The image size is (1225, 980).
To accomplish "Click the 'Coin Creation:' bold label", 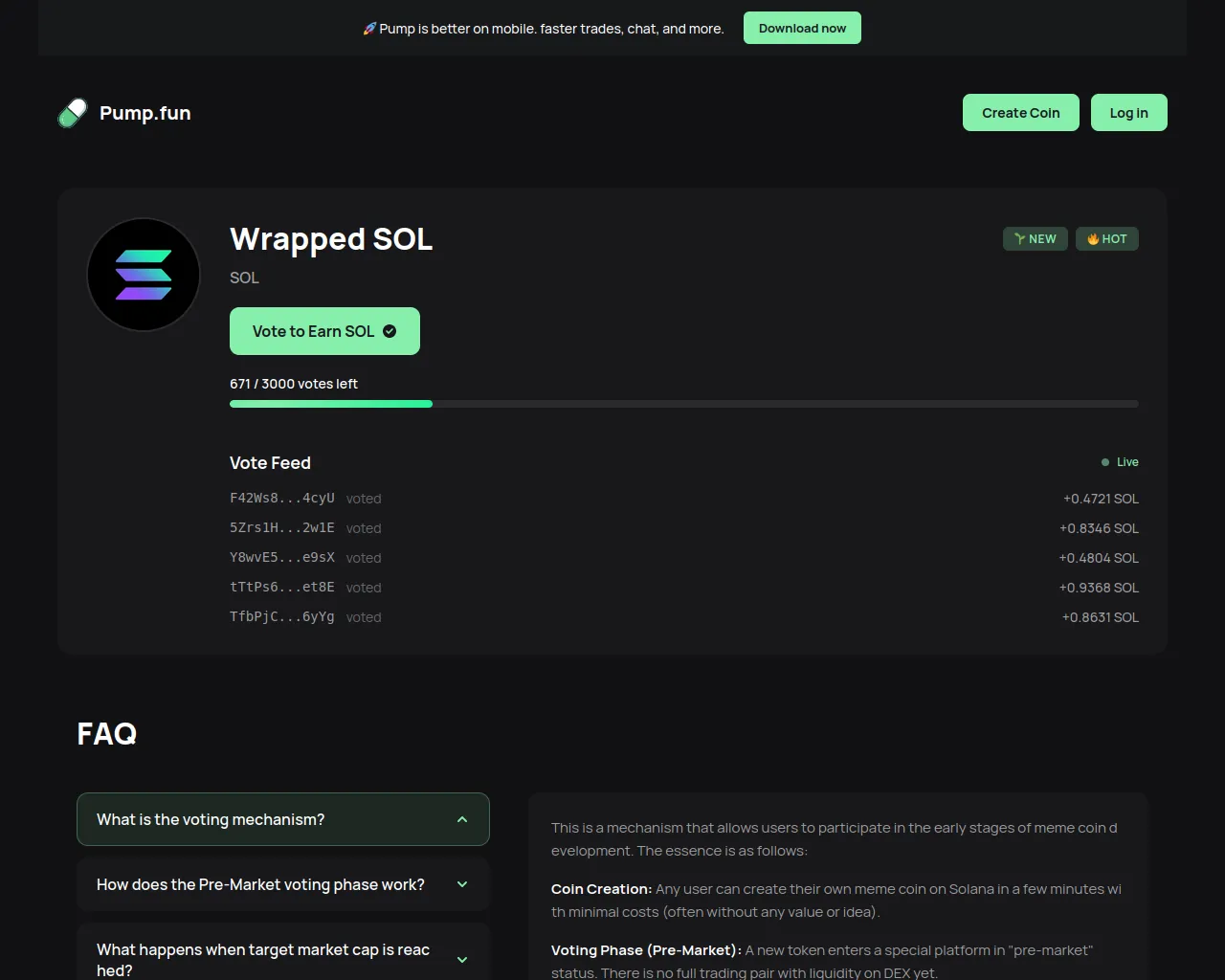I will pyautogui.click(x=601, y=889).
